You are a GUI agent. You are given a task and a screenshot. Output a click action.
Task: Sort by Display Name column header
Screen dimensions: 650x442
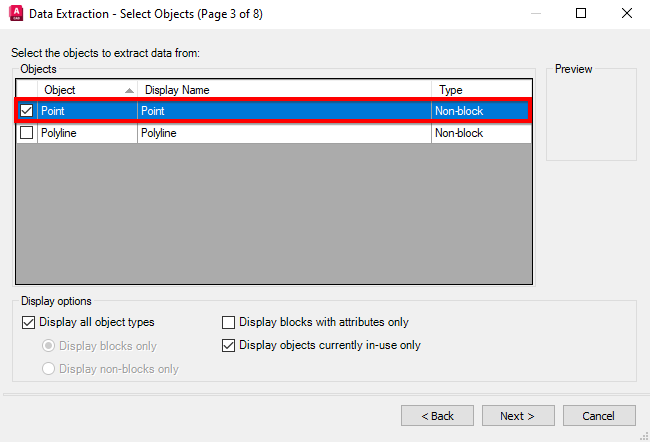tap(284, 90)
